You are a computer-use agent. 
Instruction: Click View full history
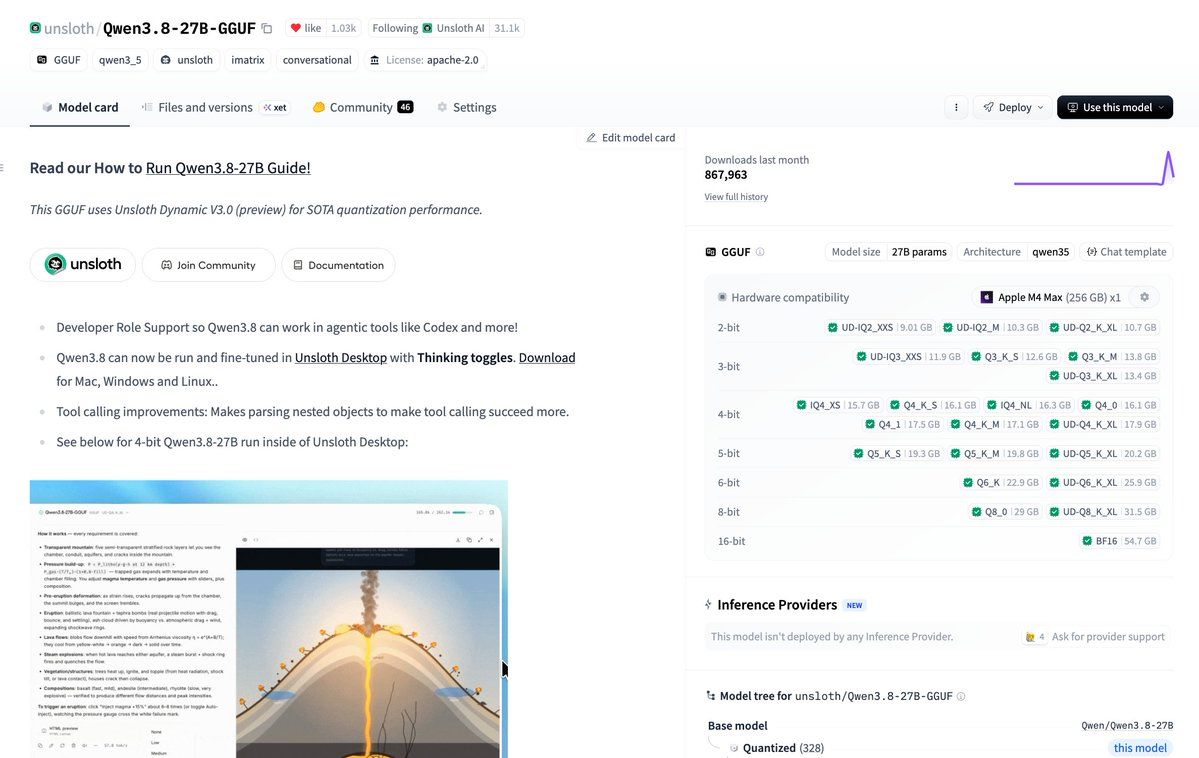click(736, 197)
